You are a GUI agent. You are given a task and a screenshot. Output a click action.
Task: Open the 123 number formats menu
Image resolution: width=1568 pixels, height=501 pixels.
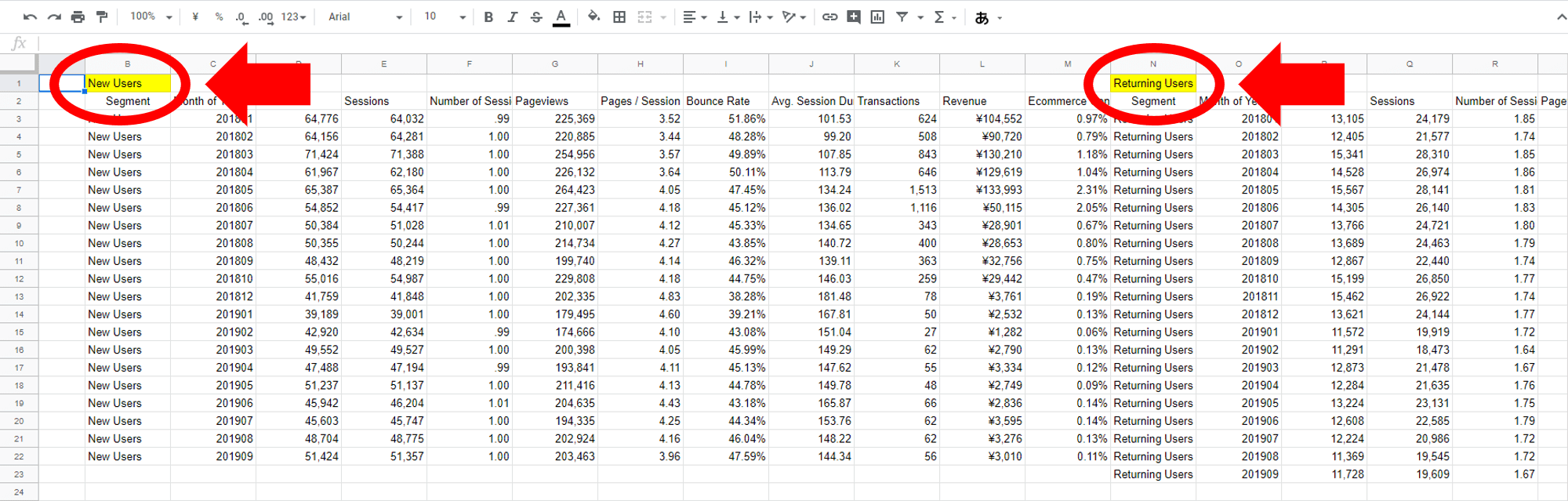293,16
